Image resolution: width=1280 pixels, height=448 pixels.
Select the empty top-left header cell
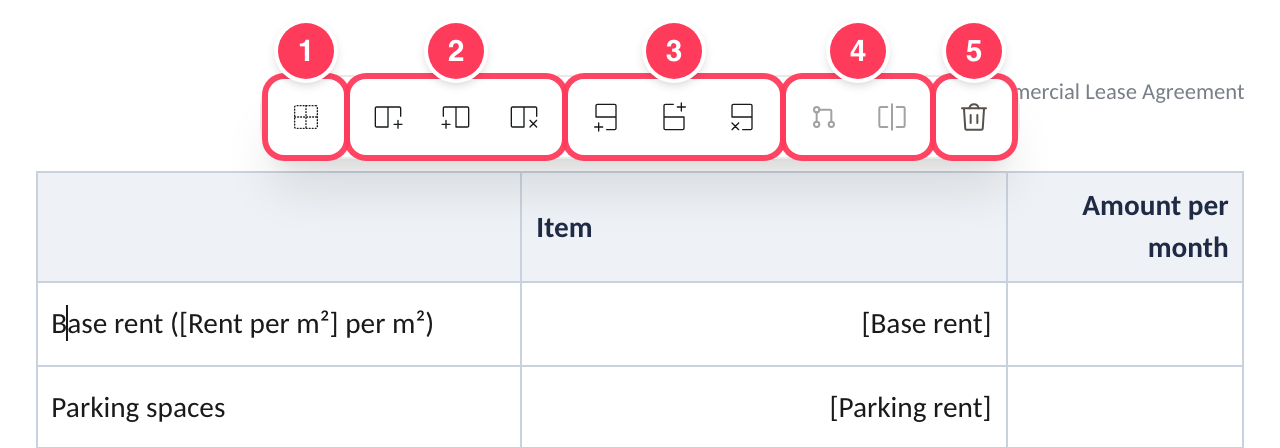279,227
